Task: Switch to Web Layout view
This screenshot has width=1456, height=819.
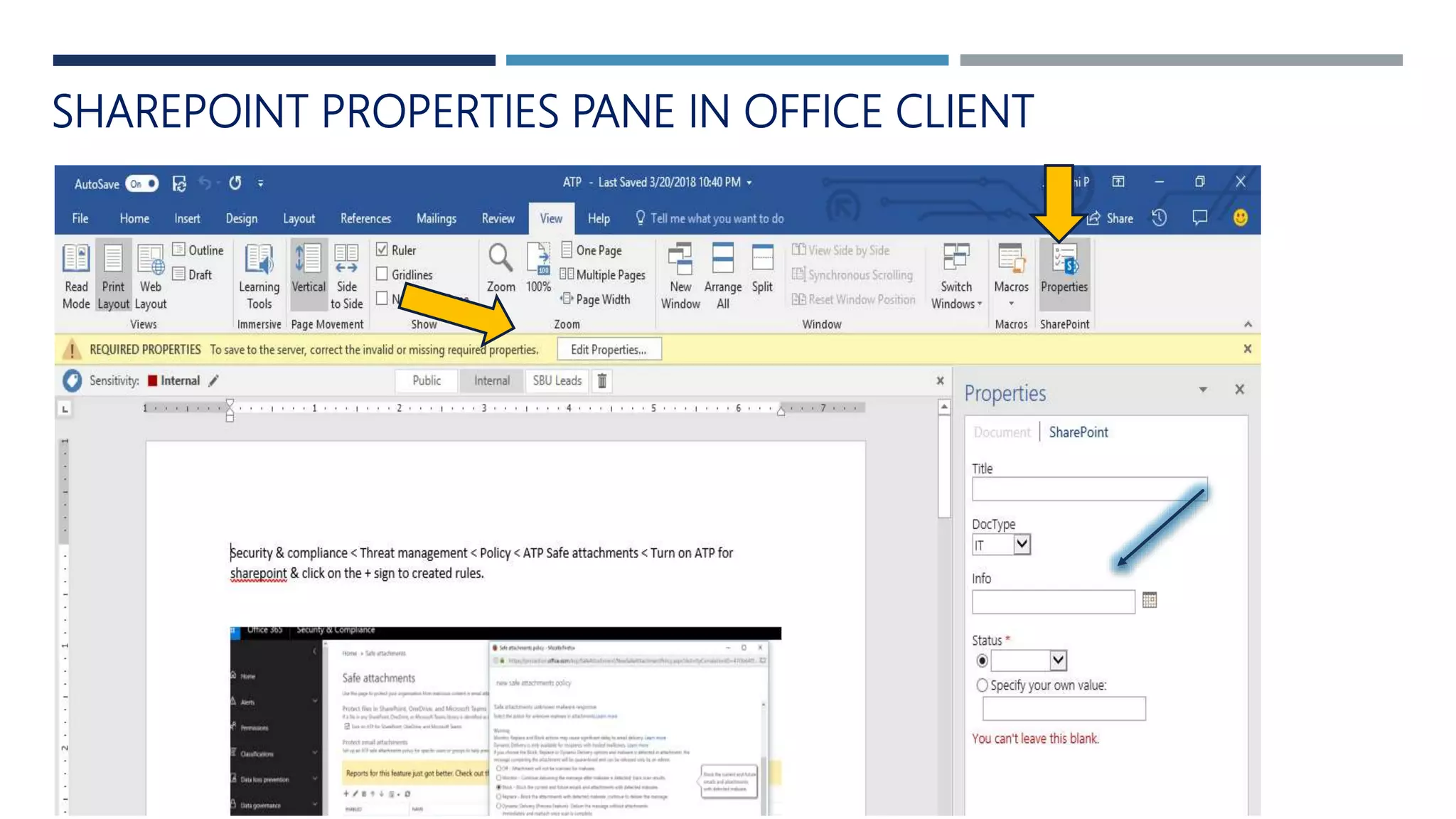Action: [x=151, y=276]
